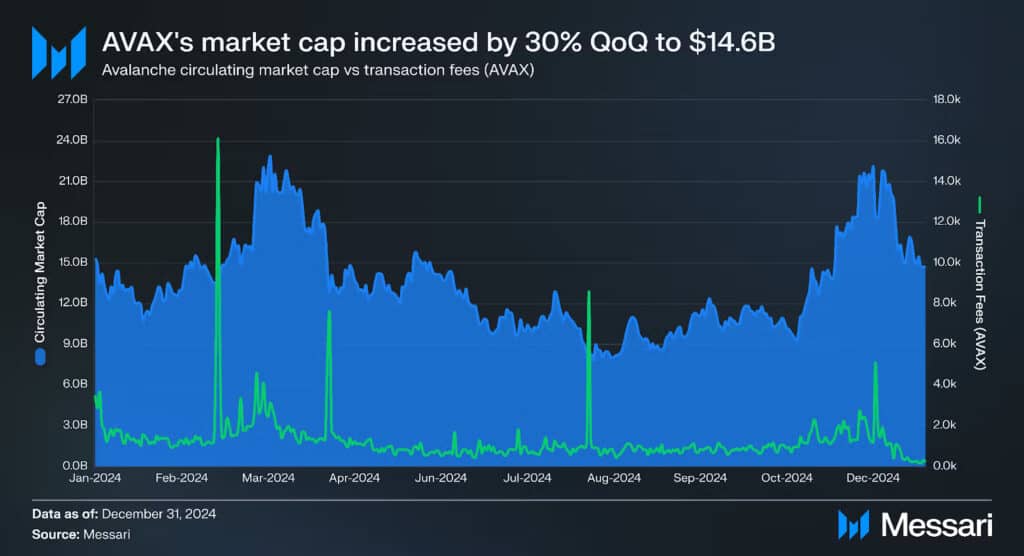Click the blue market cap peak in March
Image resolution: width=1024 pixels, height=556 pixels.
(270, 157)
